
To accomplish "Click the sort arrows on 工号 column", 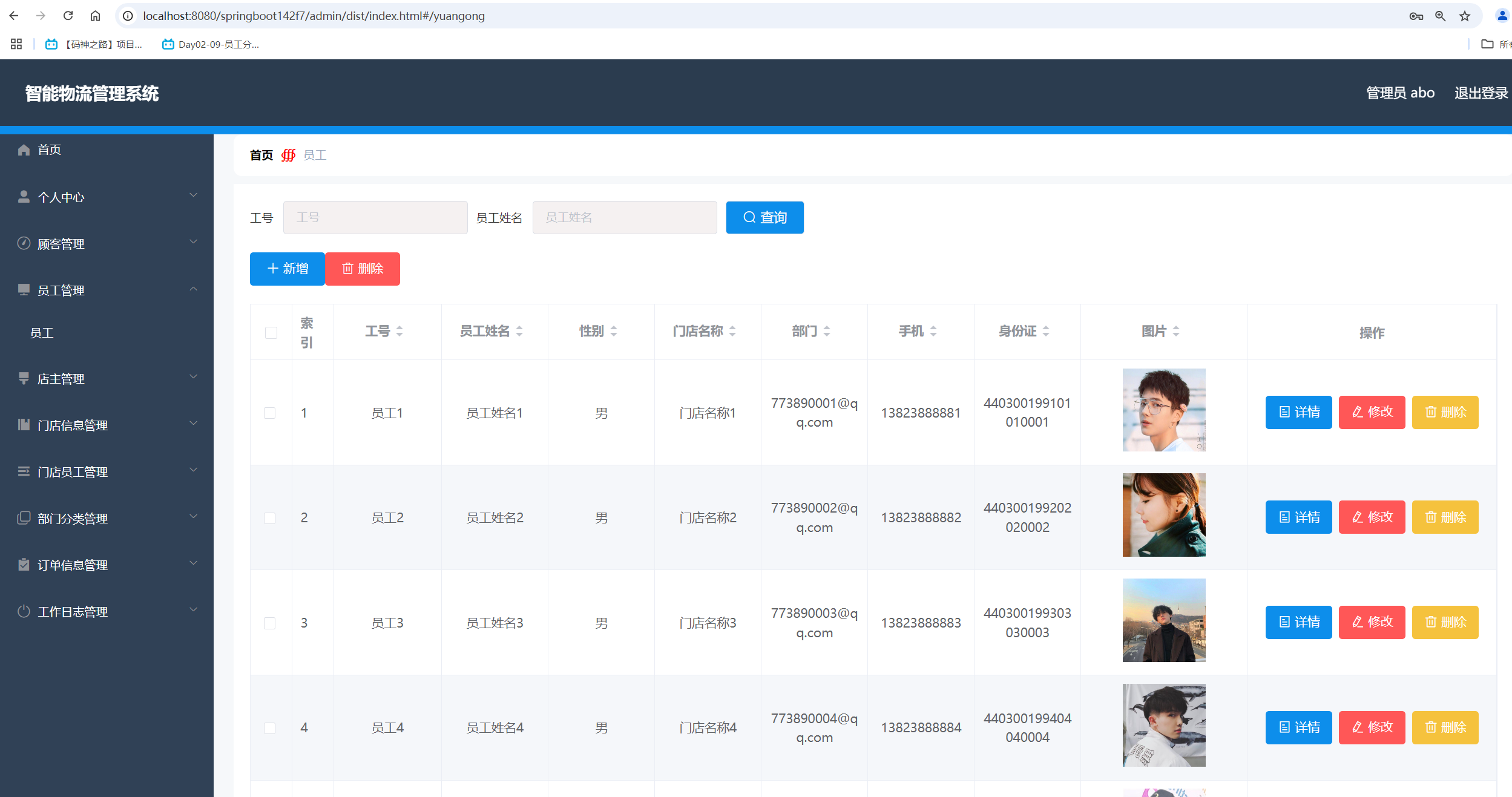I will coord(399,331).
